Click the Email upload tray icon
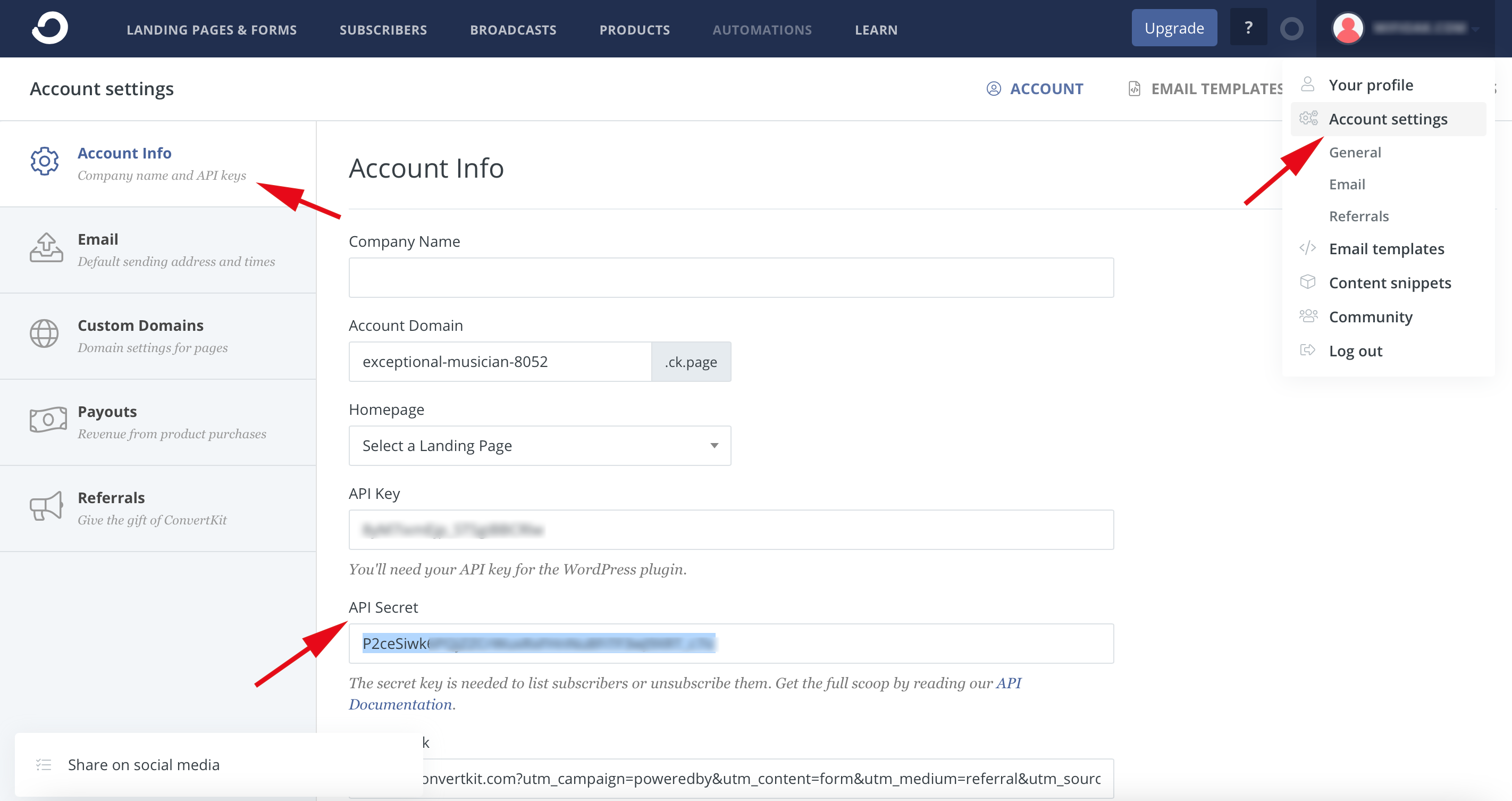Viewport: 1512px width, 801px height. click(46, 247)
